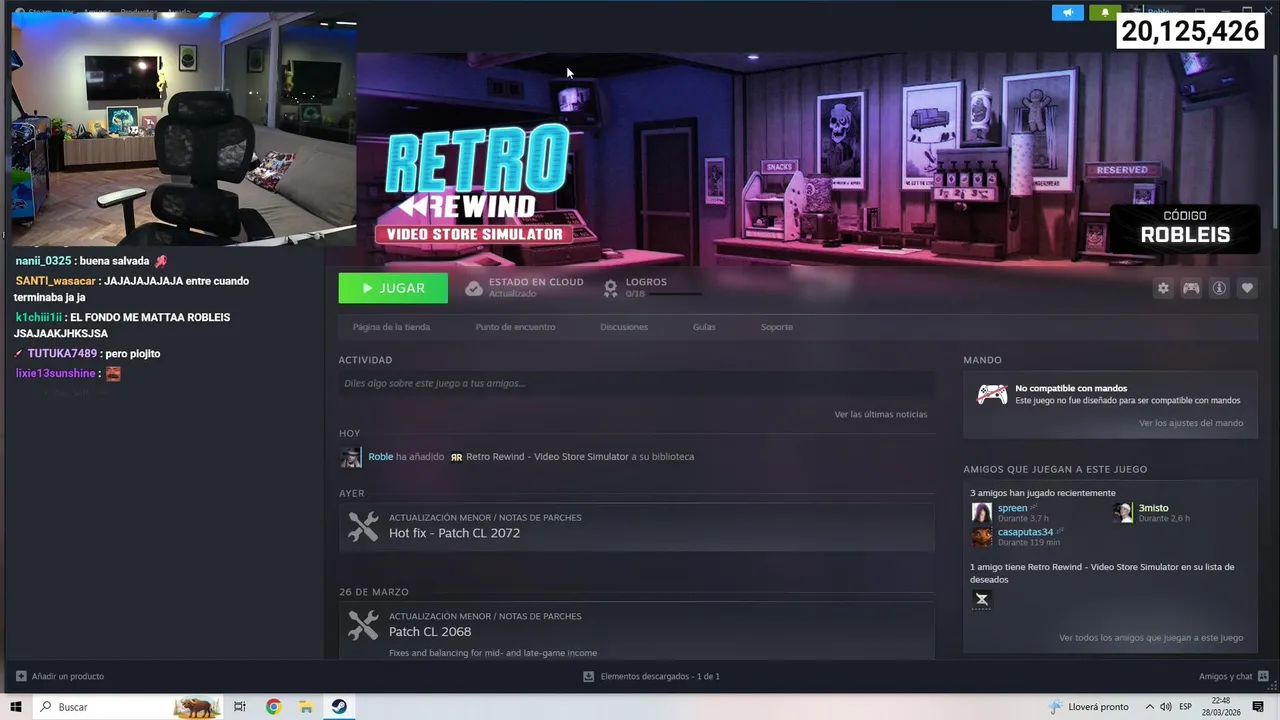This screenshot has height=720, width=1280.
Task: Click Elementos descargados - 1 de 1 text
Action: [x=660, y=676]
